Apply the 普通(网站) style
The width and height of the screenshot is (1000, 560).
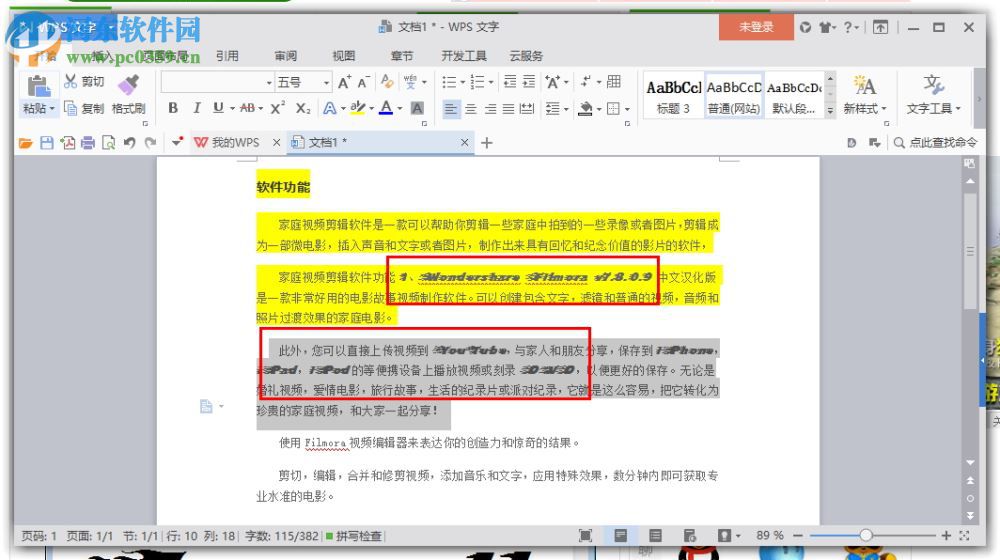click(733, 95)
